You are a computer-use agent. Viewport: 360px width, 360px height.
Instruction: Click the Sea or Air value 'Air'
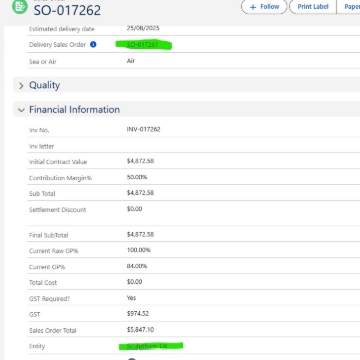[x=131, y=61]
